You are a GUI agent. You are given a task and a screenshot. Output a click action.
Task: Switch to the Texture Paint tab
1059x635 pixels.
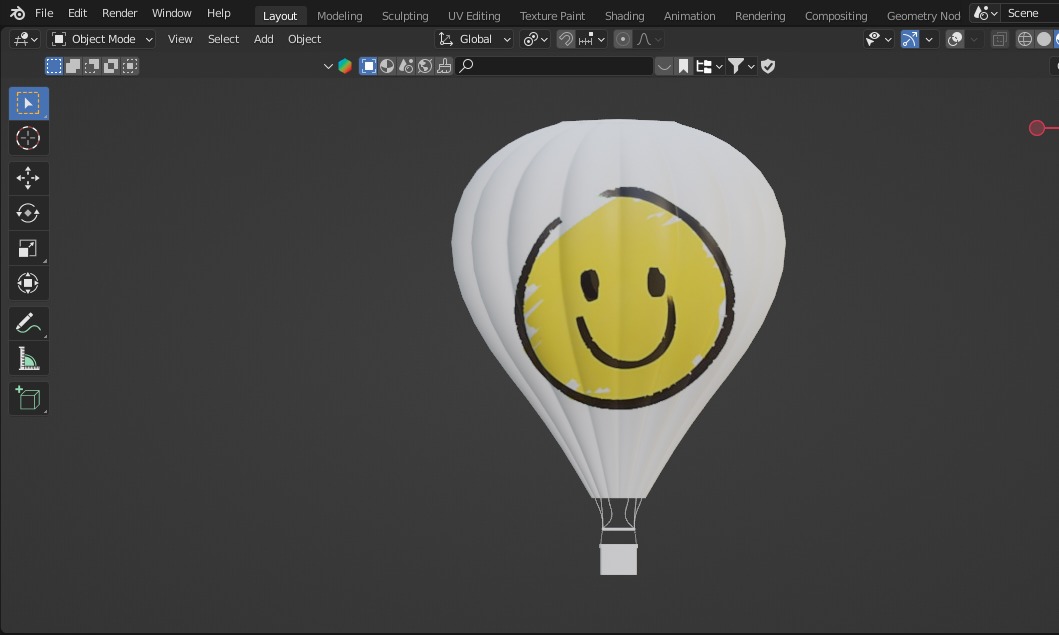tap(552, 16)
